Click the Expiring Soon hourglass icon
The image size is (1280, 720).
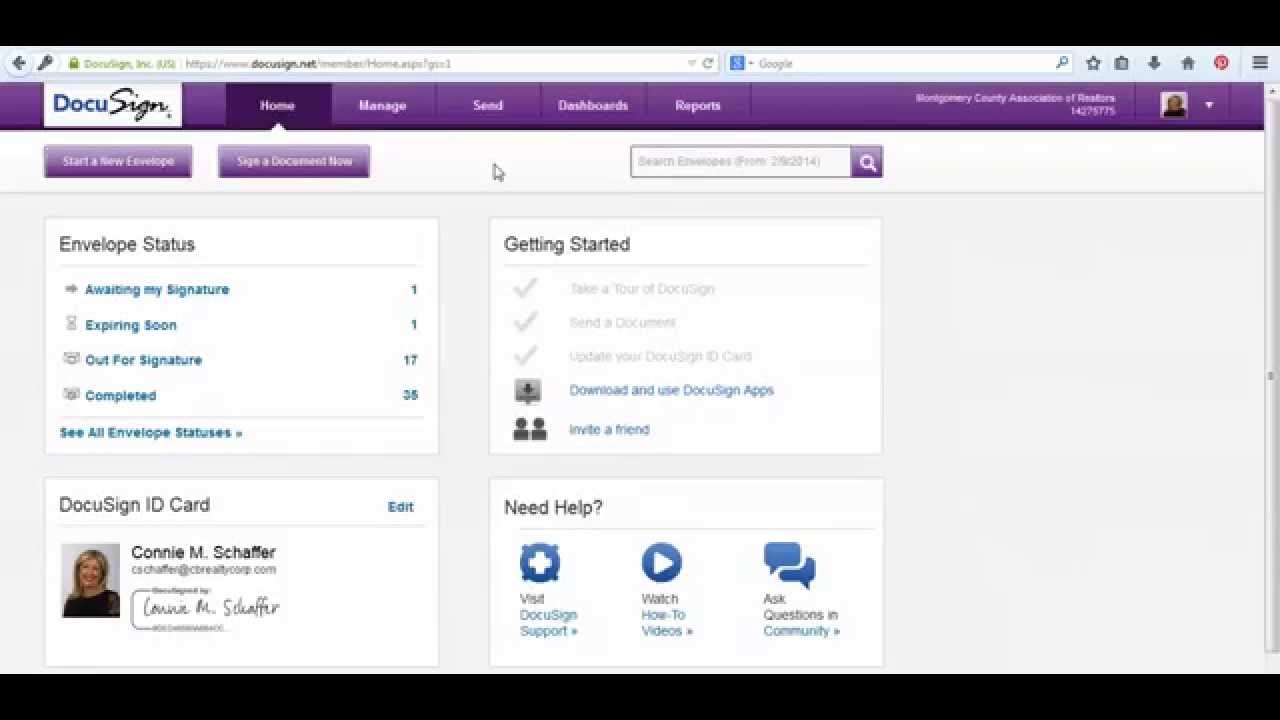coord(71,324)
